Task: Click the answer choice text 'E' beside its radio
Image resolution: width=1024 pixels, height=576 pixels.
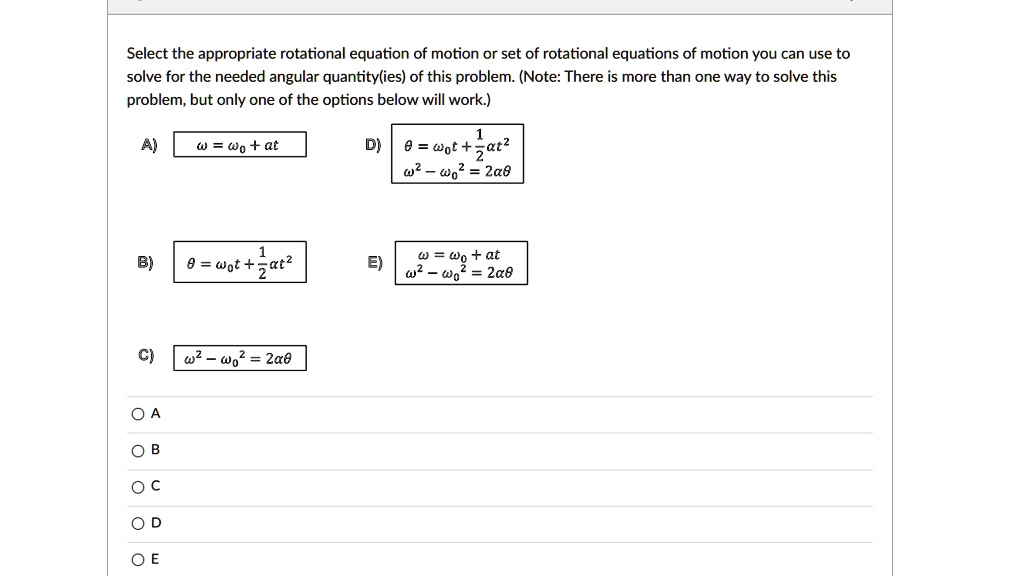Action: pos(155,559)
